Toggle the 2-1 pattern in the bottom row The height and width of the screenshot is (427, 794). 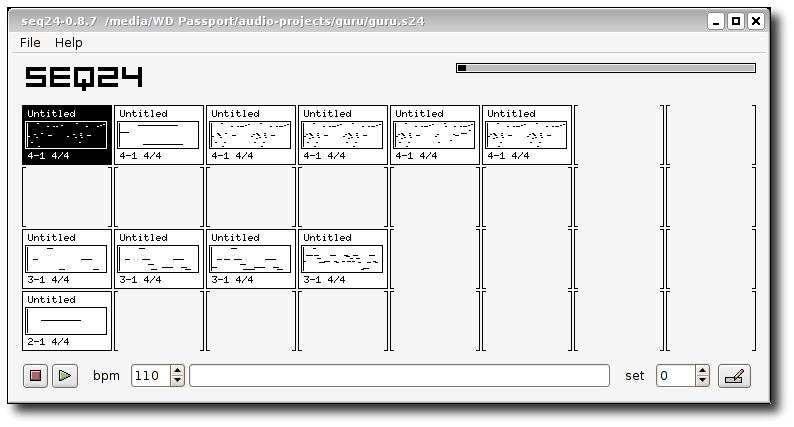(x=67, y=321)
